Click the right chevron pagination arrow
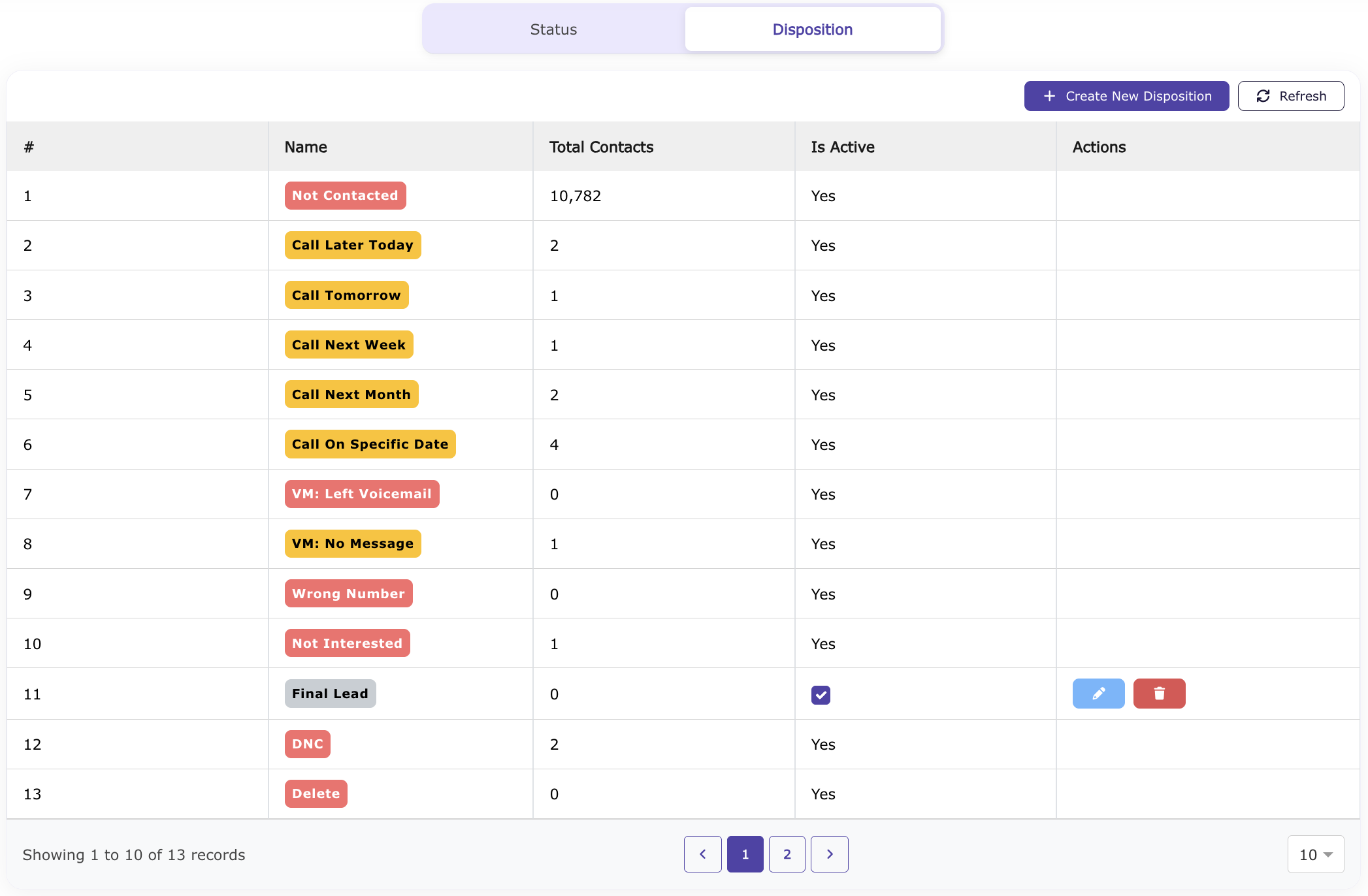1368x896 pixels. (829, 854)
